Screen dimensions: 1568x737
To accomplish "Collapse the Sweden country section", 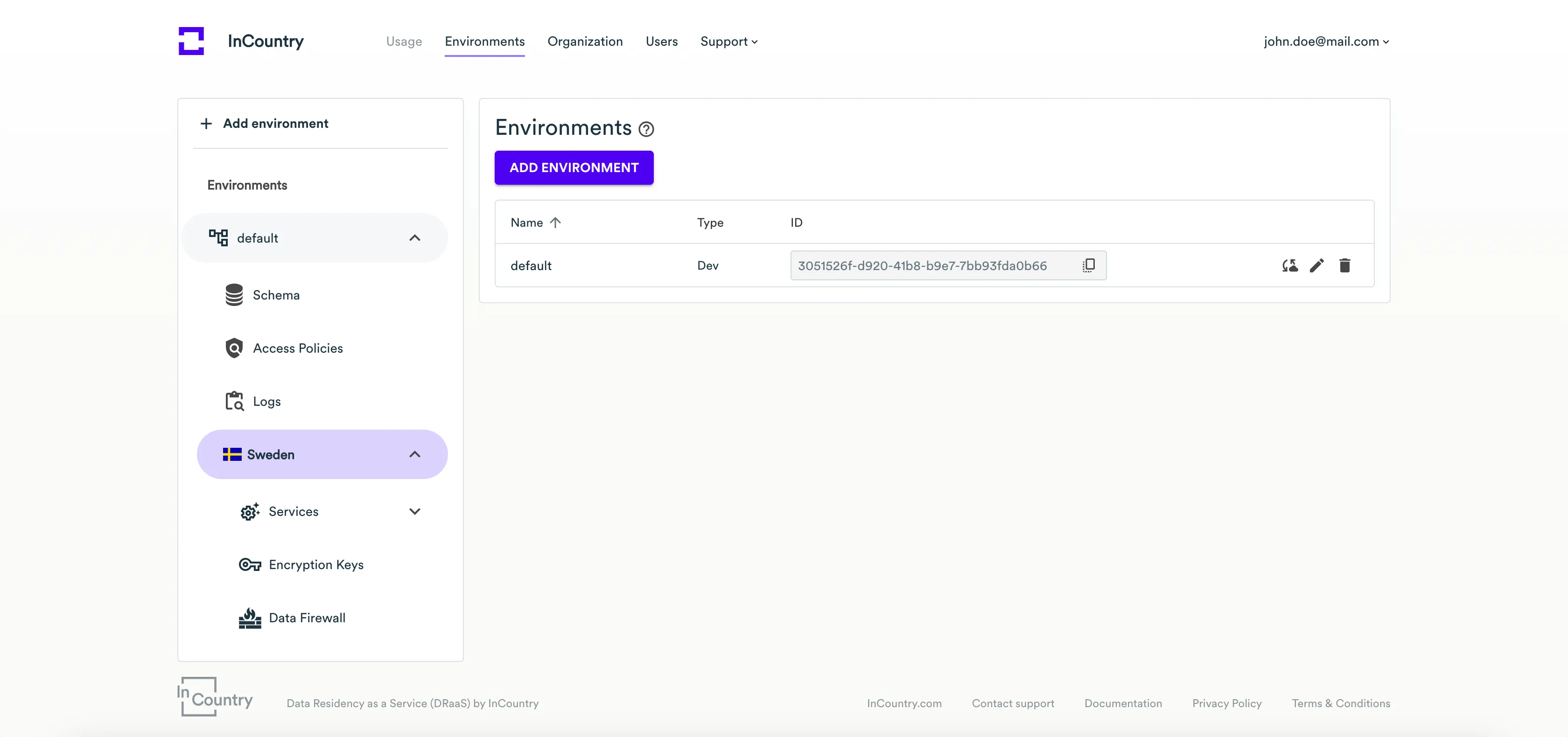I will 414,455.
